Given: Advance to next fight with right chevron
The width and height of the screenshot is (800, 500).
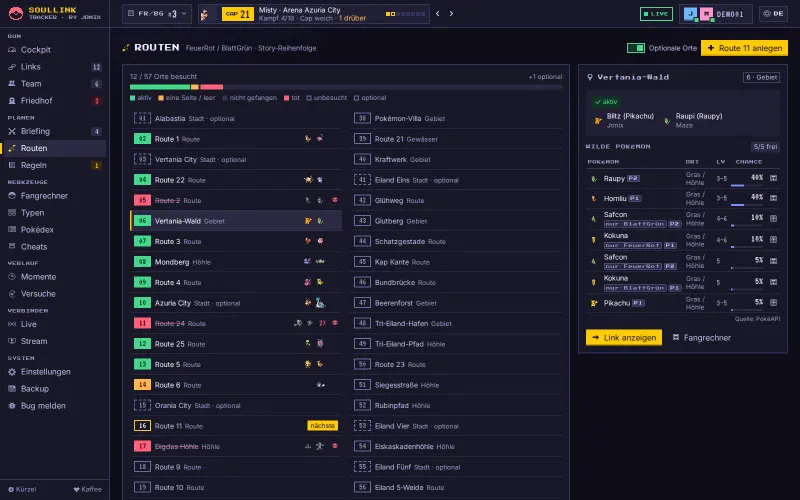Looking at the screenshot, I should coord(451,14).
